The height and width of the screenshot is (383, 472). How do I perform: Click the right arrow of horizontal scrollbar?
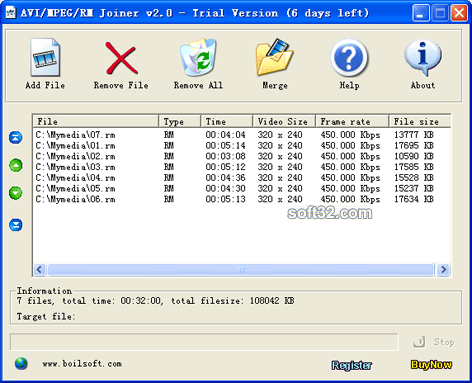pos(443,269)
